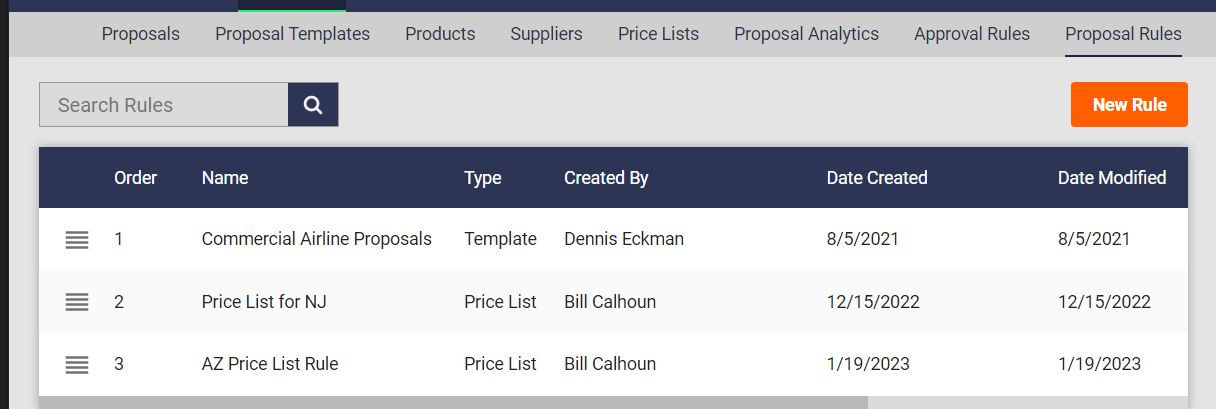Image resolution: width=1216 pixels, height=409 pixels.
Task: Click drag handle icon for Commercial Airline Proposals
Action: click(77, 240)
